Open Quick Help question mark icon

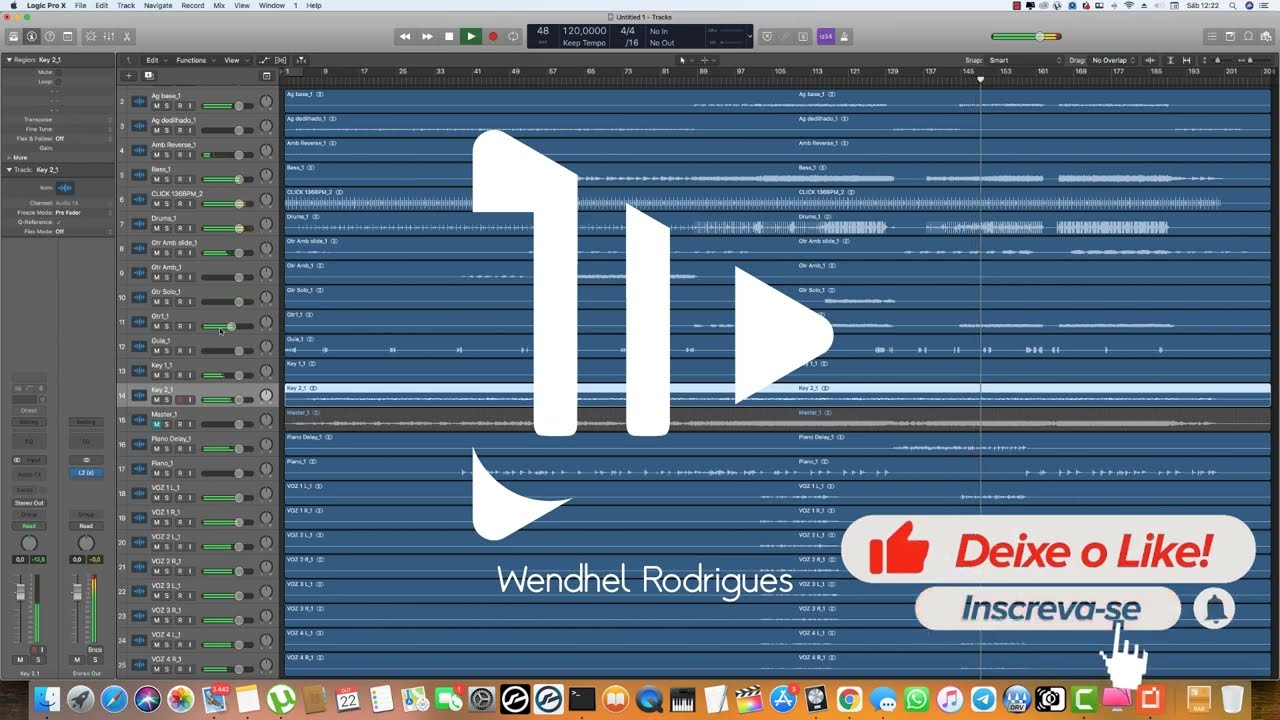pos(50,36)
